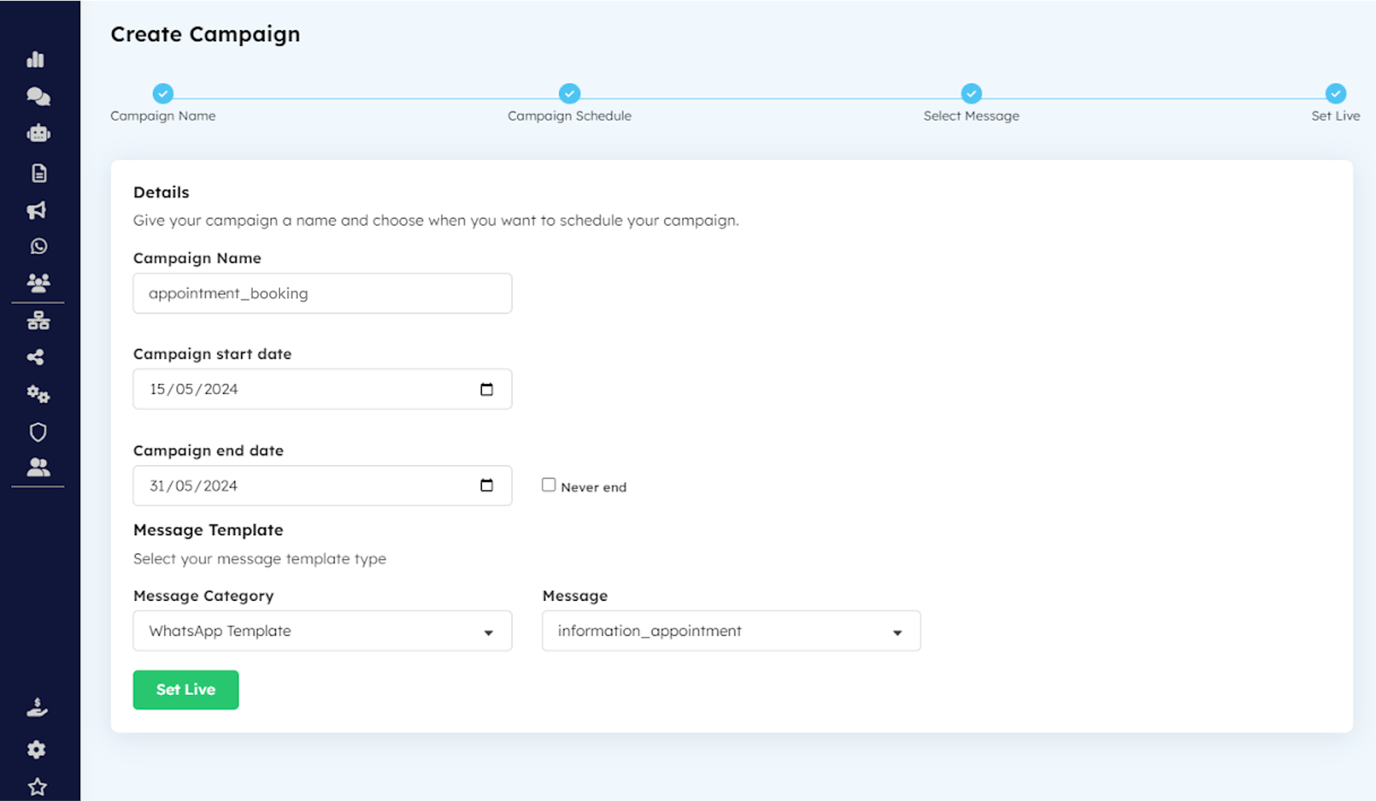Select the star icon in sidebar
The height and width of the screenshot is (801, 1376).
37,785
